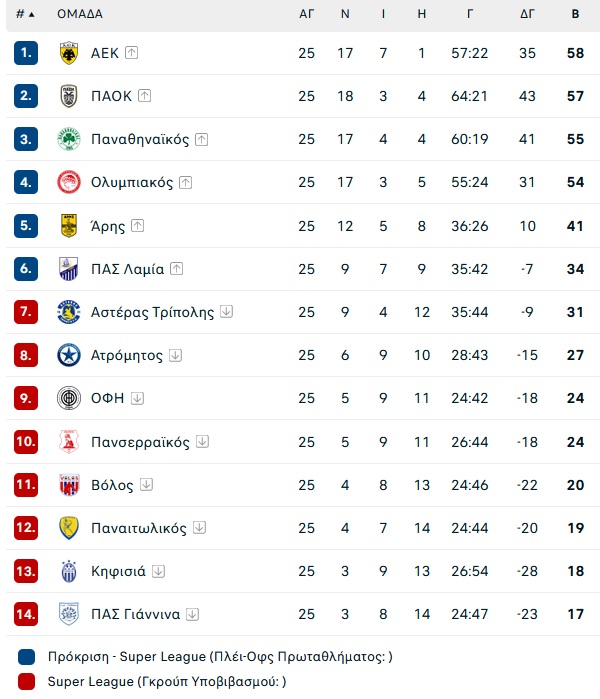Image resolution: width=600 pixels, height=699 pixels.
Task: Select the Αστέρας Τρίπολης star logo
Action: (69, 312)
